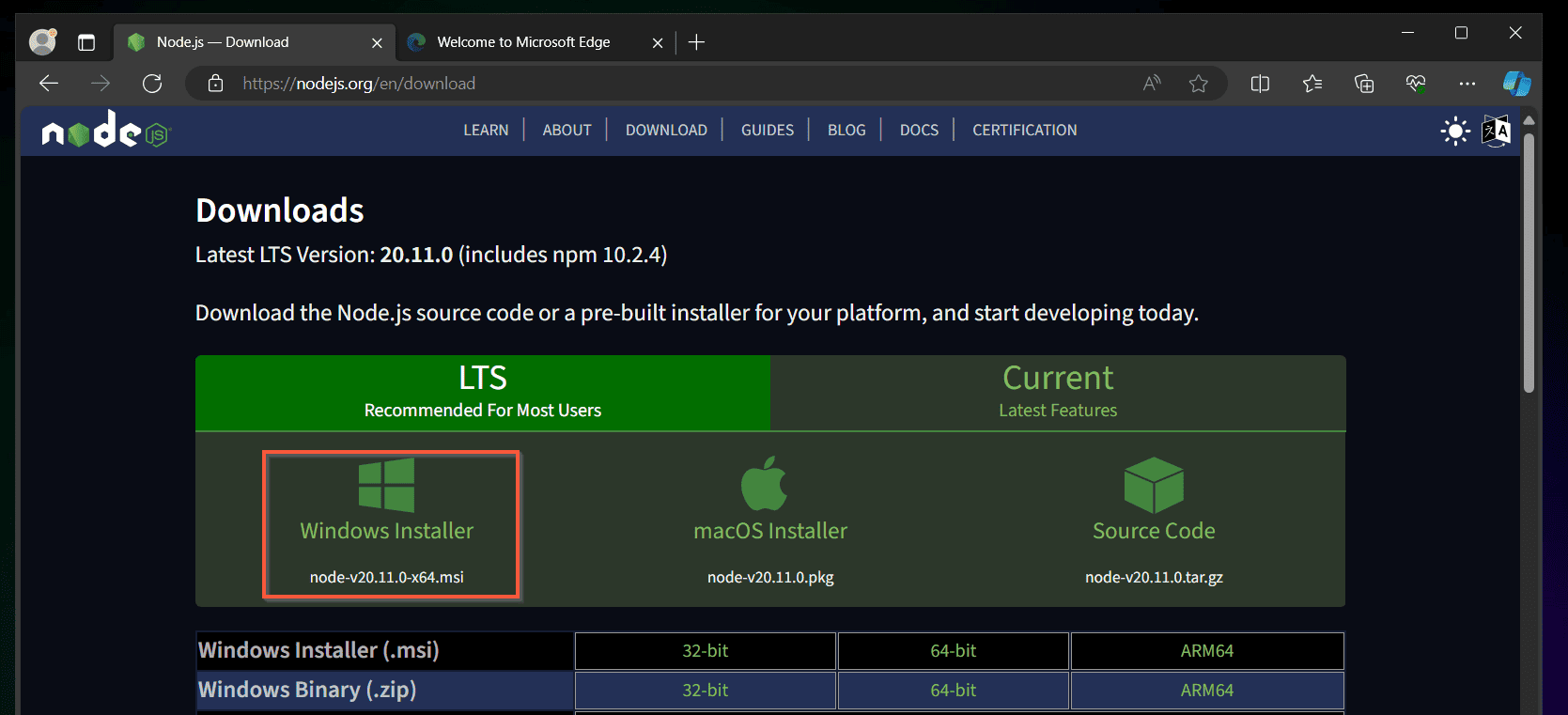Open the split screen icon
Image resolution: width=1568 pixels, height=715 pixels.
point(1260,84)
